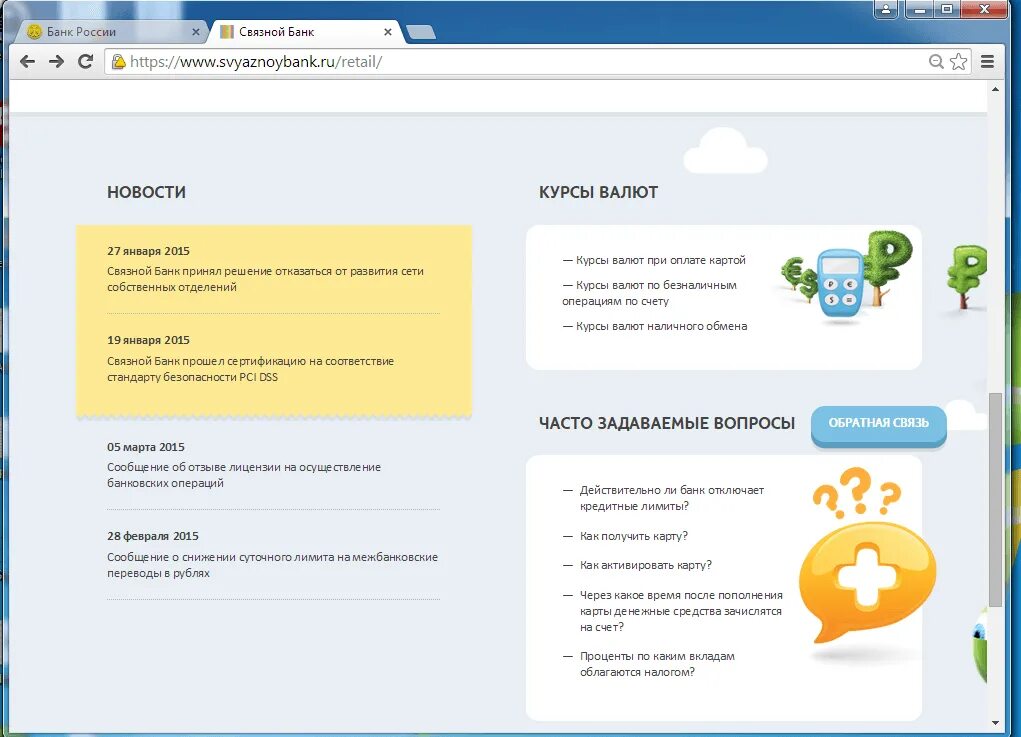
Task: Switch to the Банк России tab
Action: 111,31
